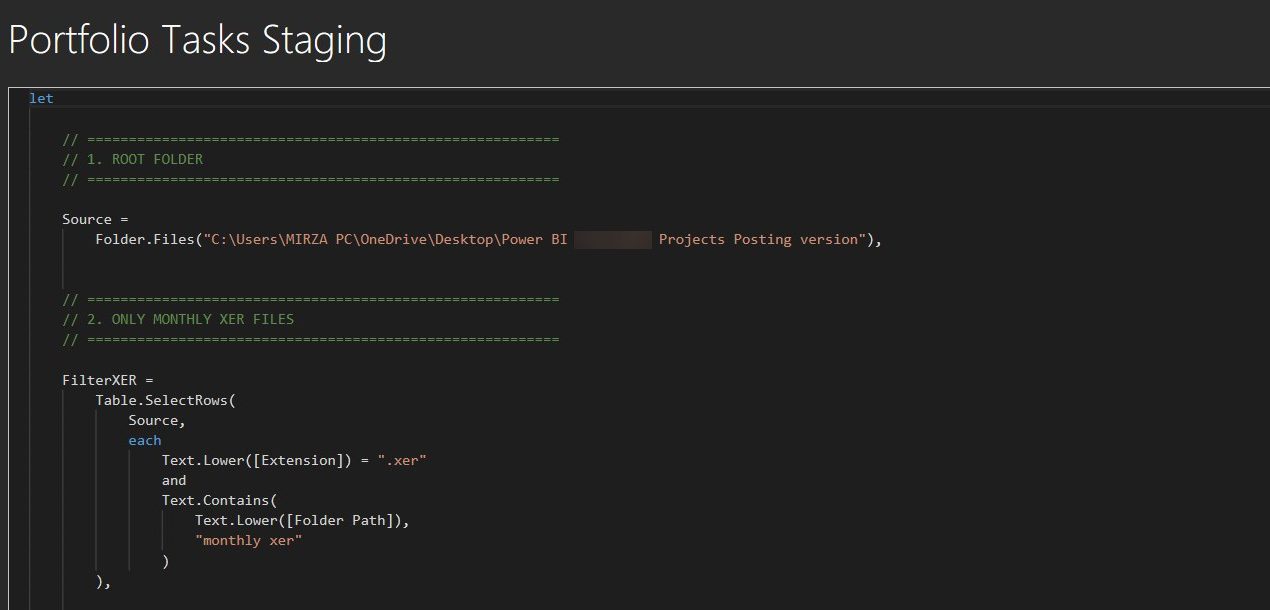Viewport: 1270px width, 610px height.
Task: Click the "// 1. ROOT FOLDER" comment
Action: (132, 159)
